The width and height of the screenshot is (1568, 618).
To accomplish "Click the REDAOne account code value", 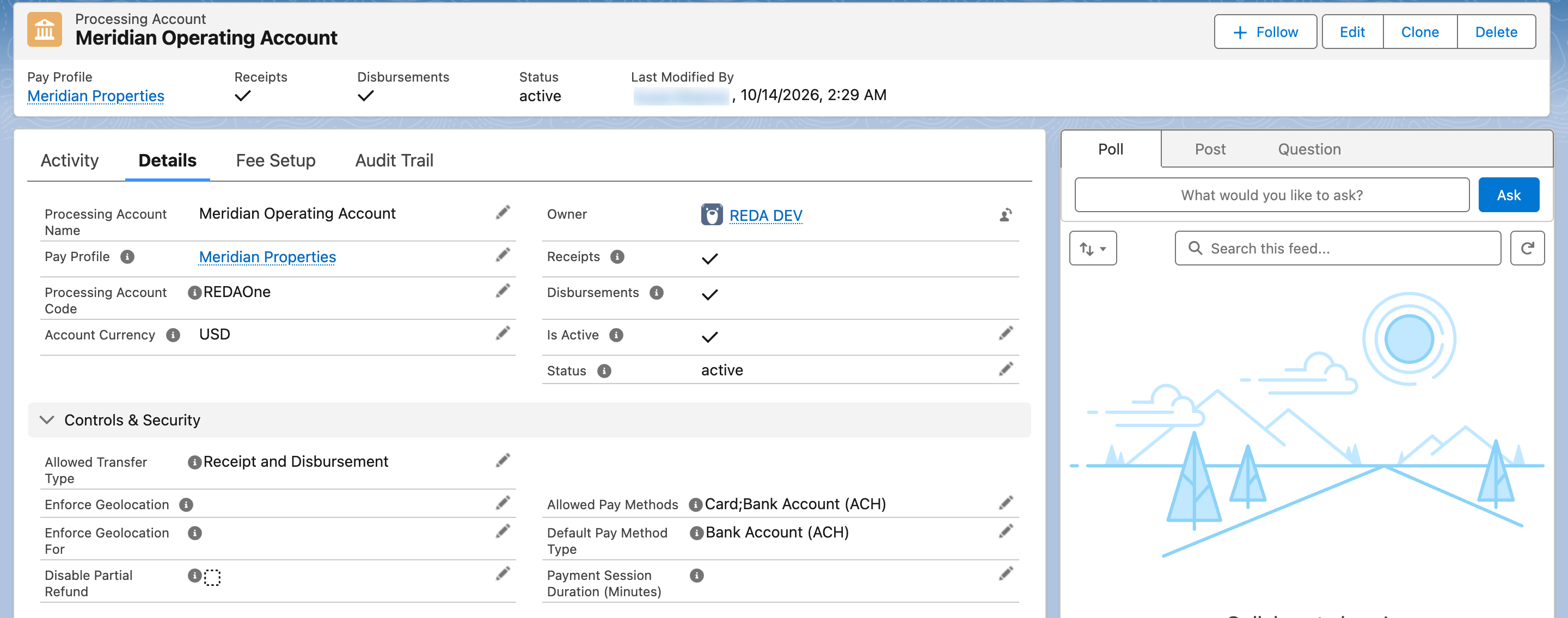I will tap(237, 292).
